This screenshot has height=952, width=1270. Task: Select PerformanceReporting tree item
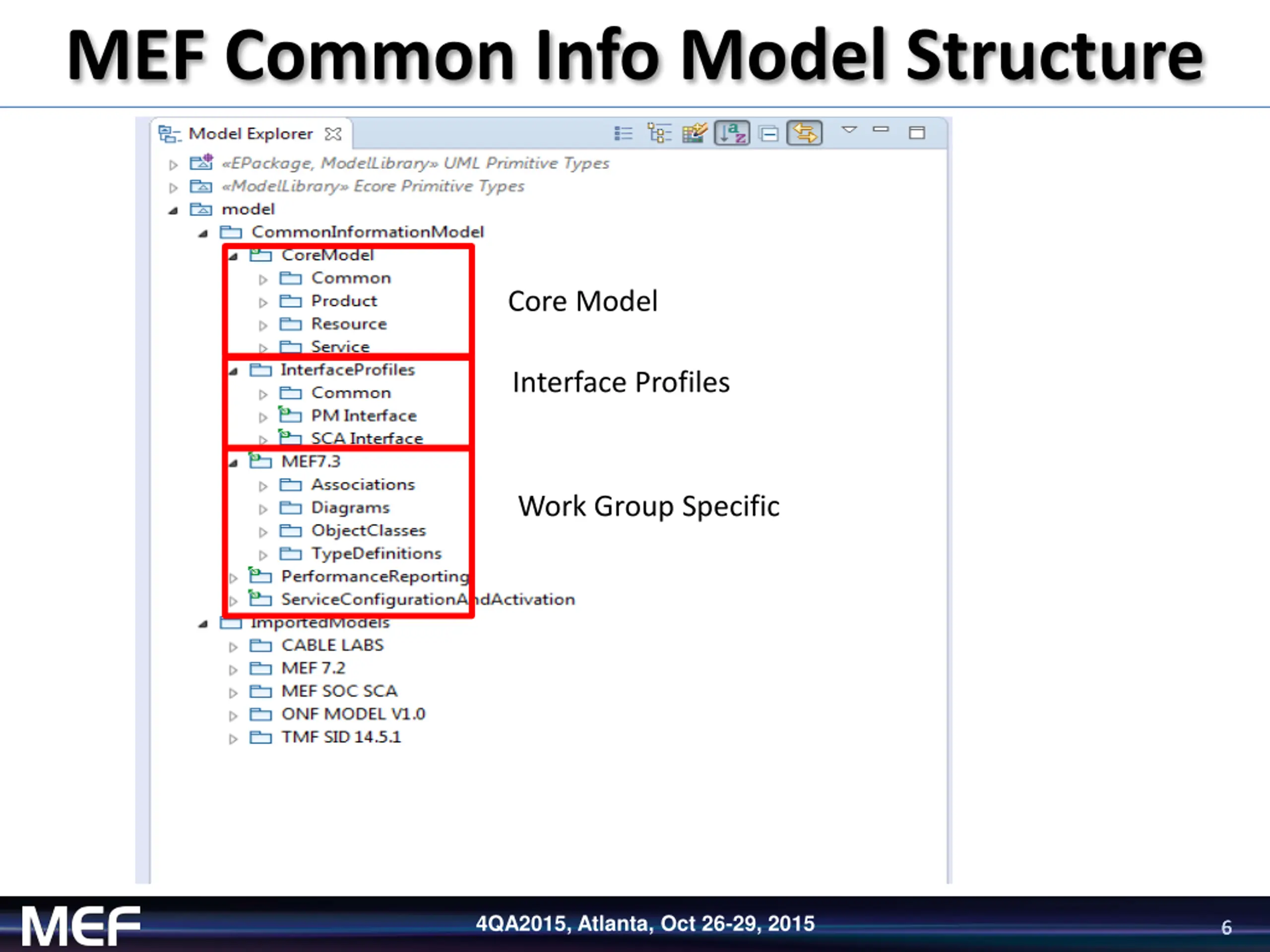pos(376,577)
